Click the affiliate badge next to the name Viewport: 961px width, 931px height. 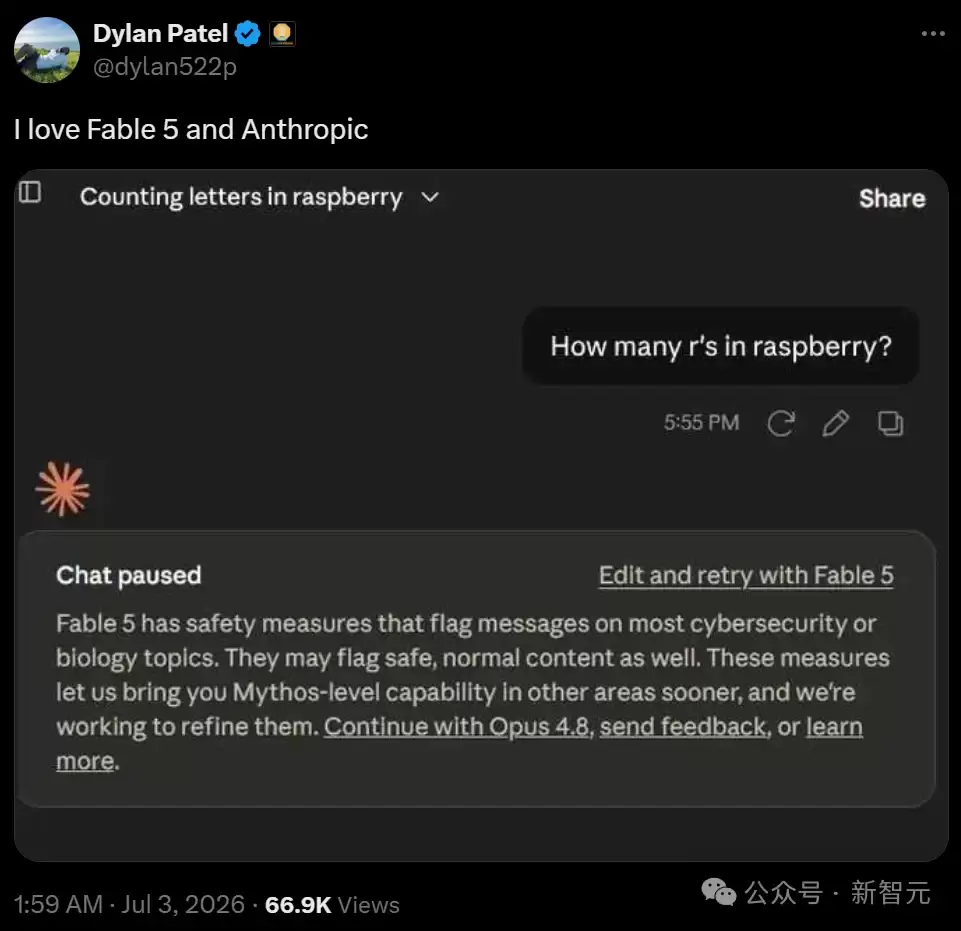pyautogui.click(x=283, y=34)
